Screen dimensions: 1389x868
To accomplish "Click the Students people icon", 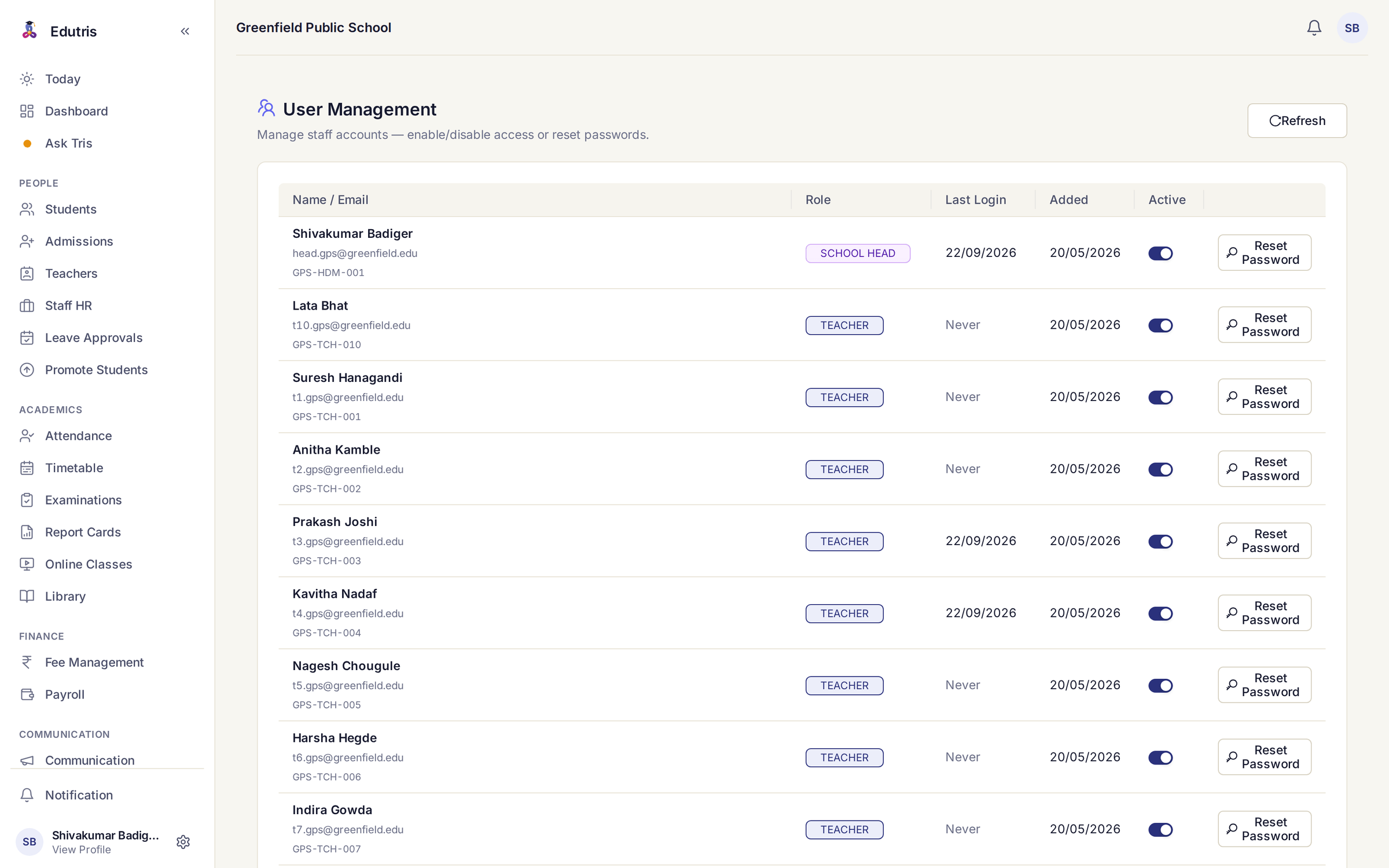I will [27, 209].
